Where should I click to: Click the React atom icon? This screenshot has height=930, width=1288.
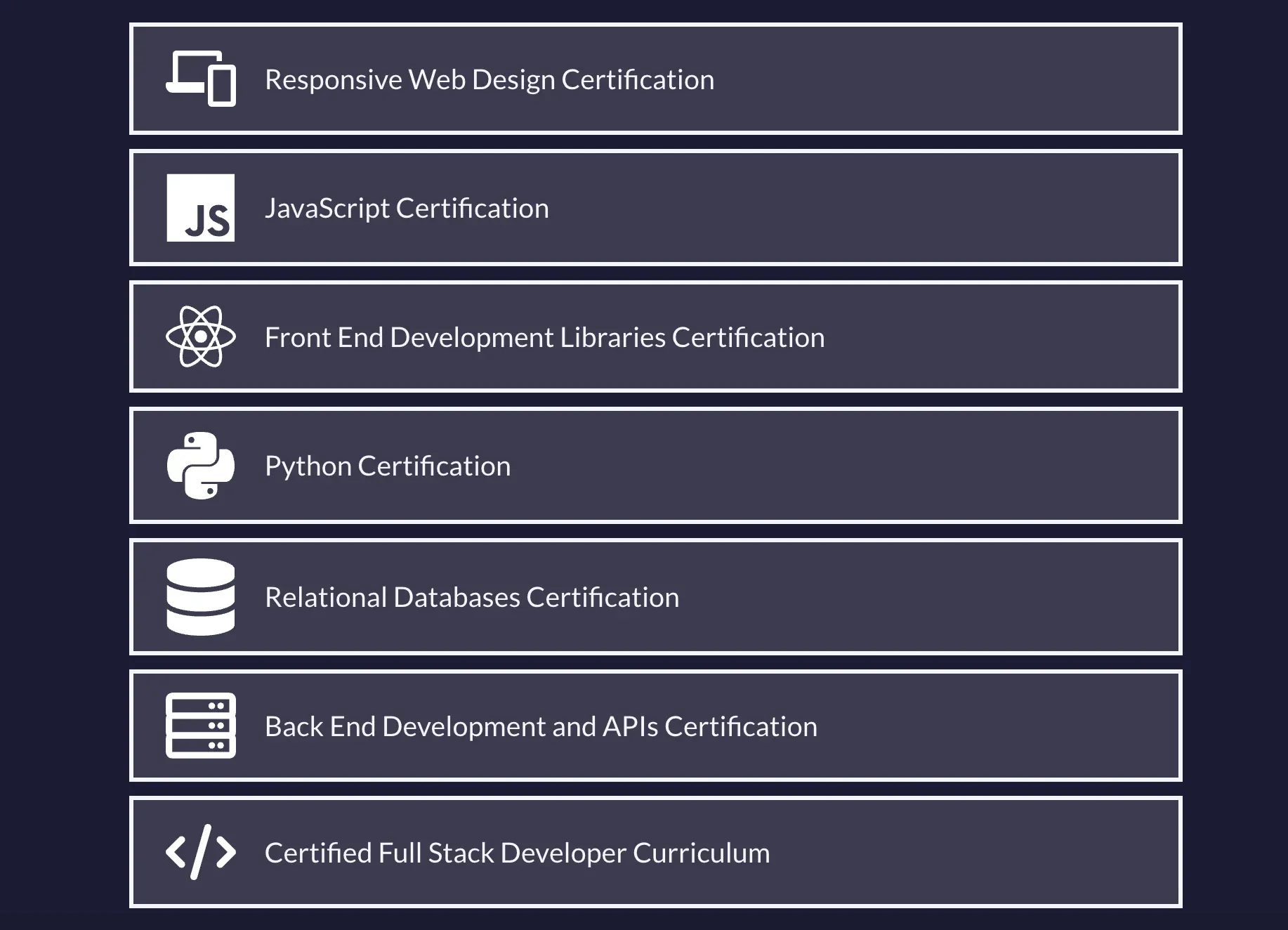[201, 336]
